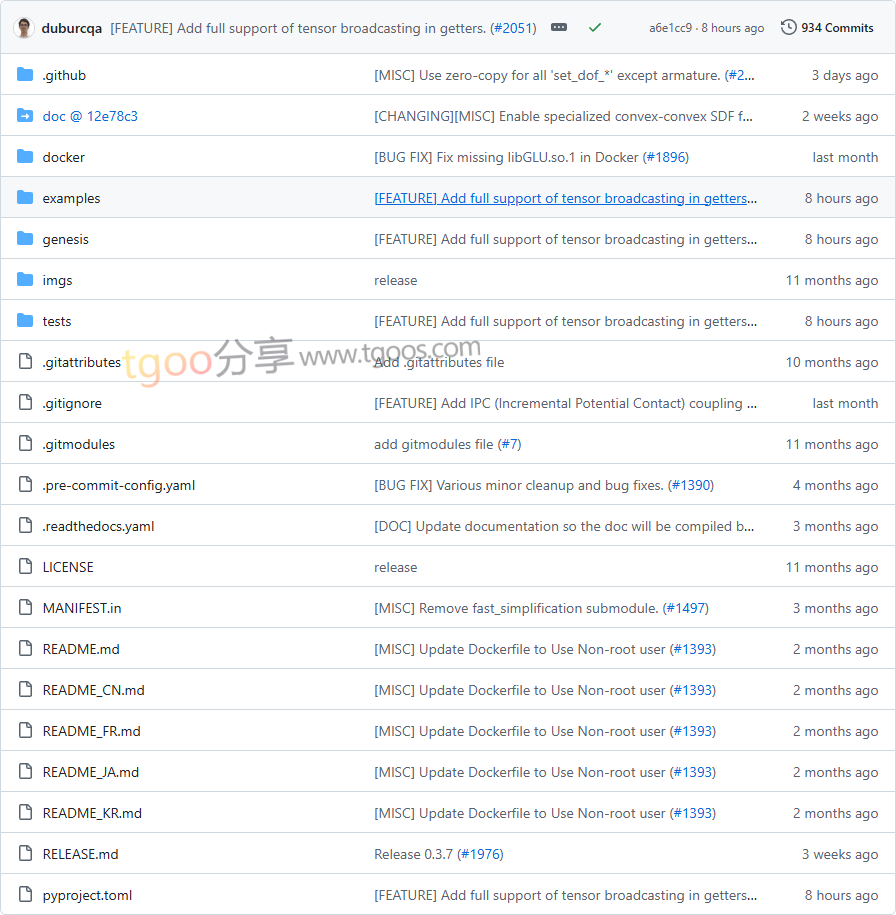Open pull request #2051 in header
This screenshot has height=915, width=896.
513,28
